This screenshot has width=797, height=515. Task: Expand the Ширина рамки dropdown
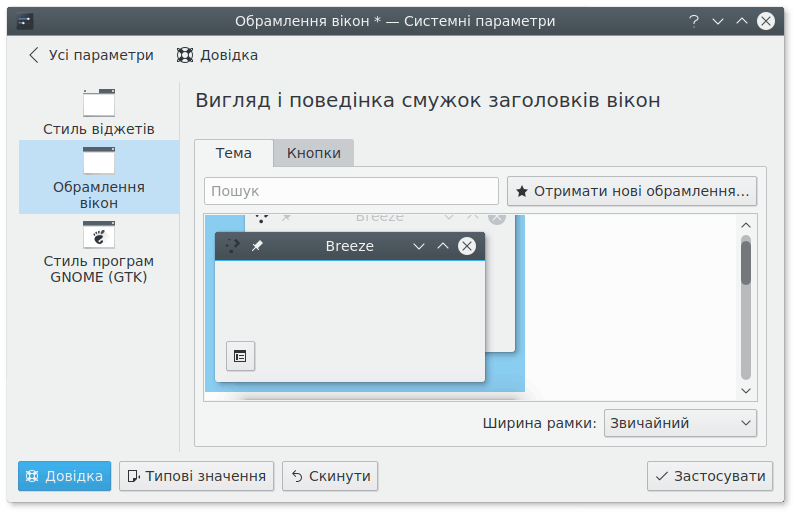coord(680,423)
